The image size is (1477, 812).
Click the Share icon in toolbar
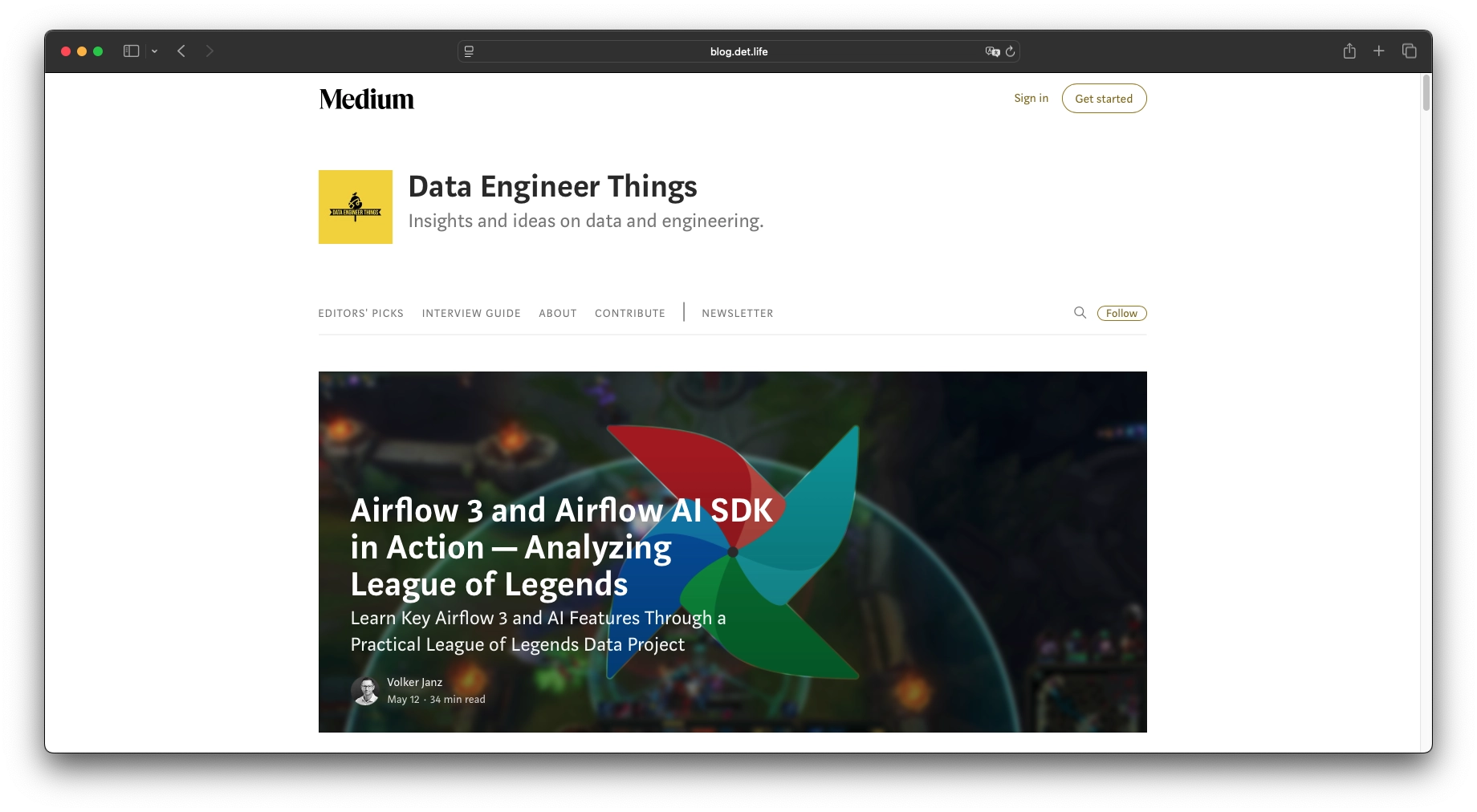pos(1349,51)
